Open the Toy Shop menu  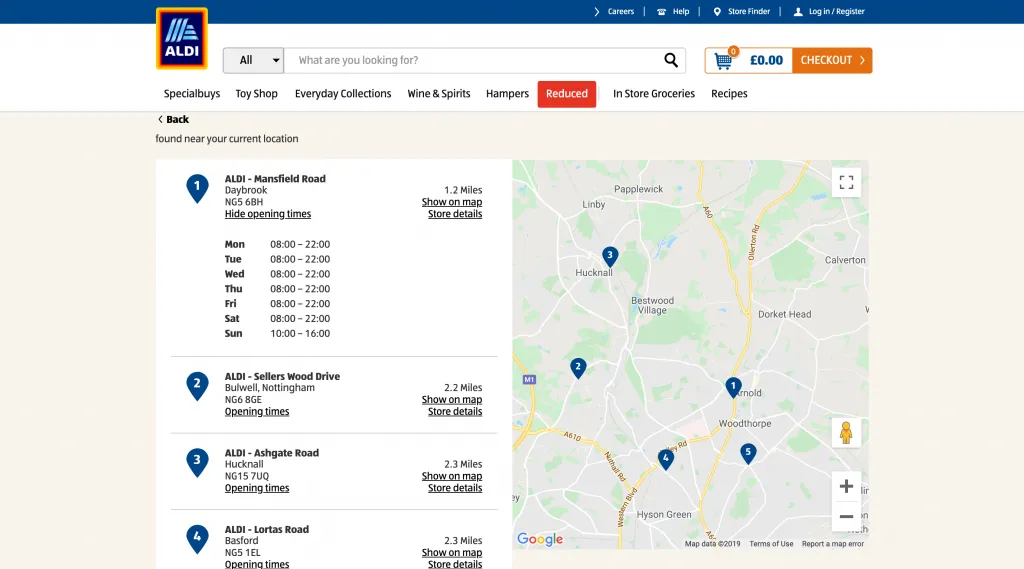pos(257,93)
